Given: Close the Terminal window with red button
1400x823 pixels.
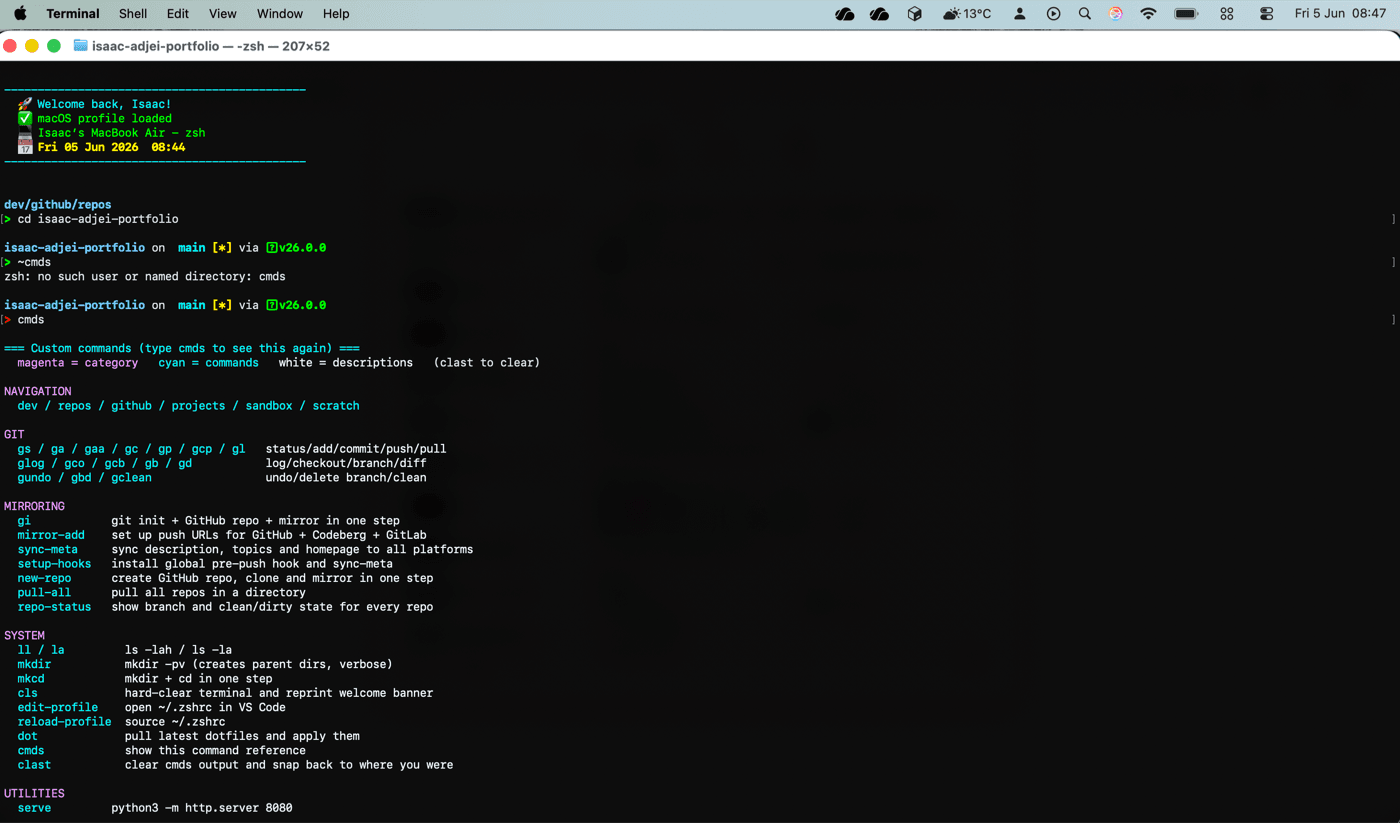Looking at the screenshot, I should tap(10, 46).
